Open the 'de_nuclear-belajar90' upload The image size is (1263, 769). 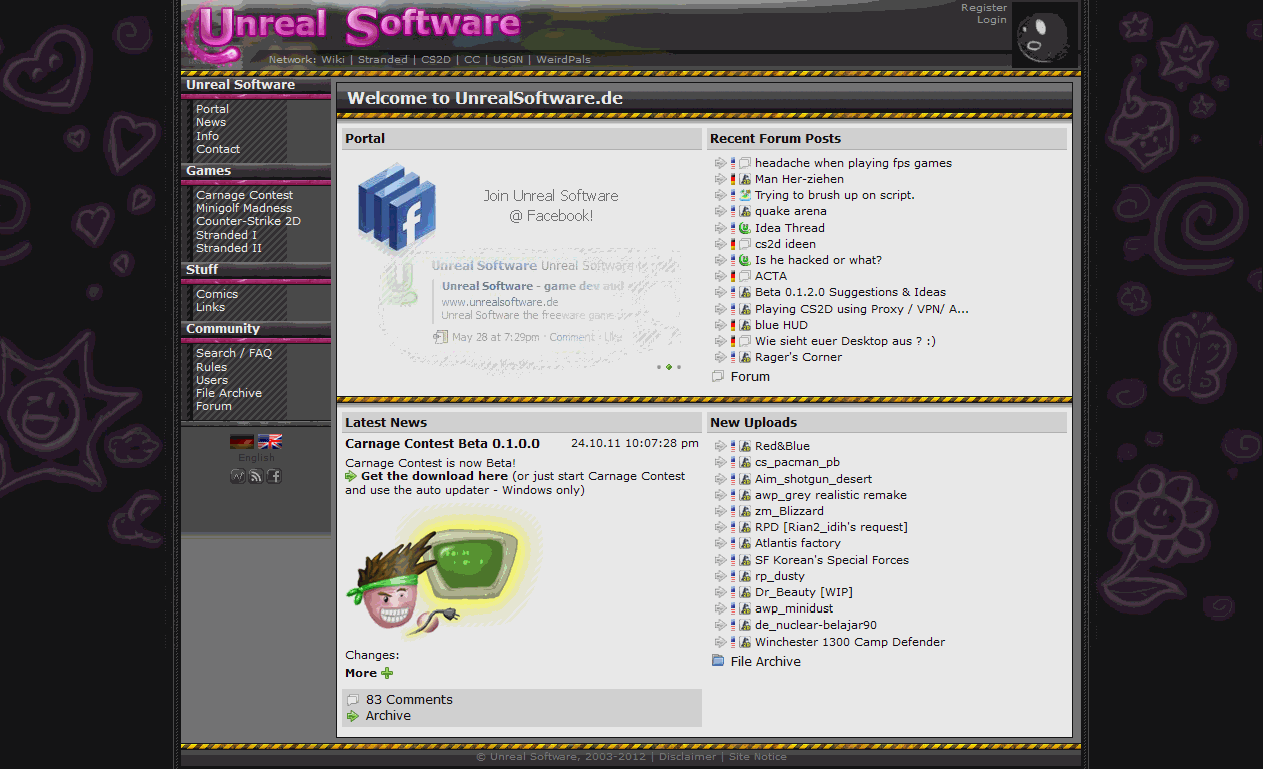click(x=816, y=625)
